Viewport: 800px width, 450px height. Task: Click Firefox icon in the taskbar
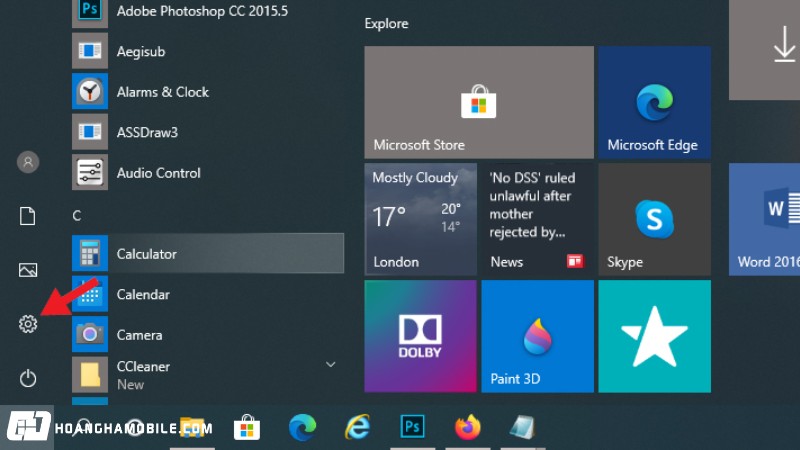[x=466, y=428]
